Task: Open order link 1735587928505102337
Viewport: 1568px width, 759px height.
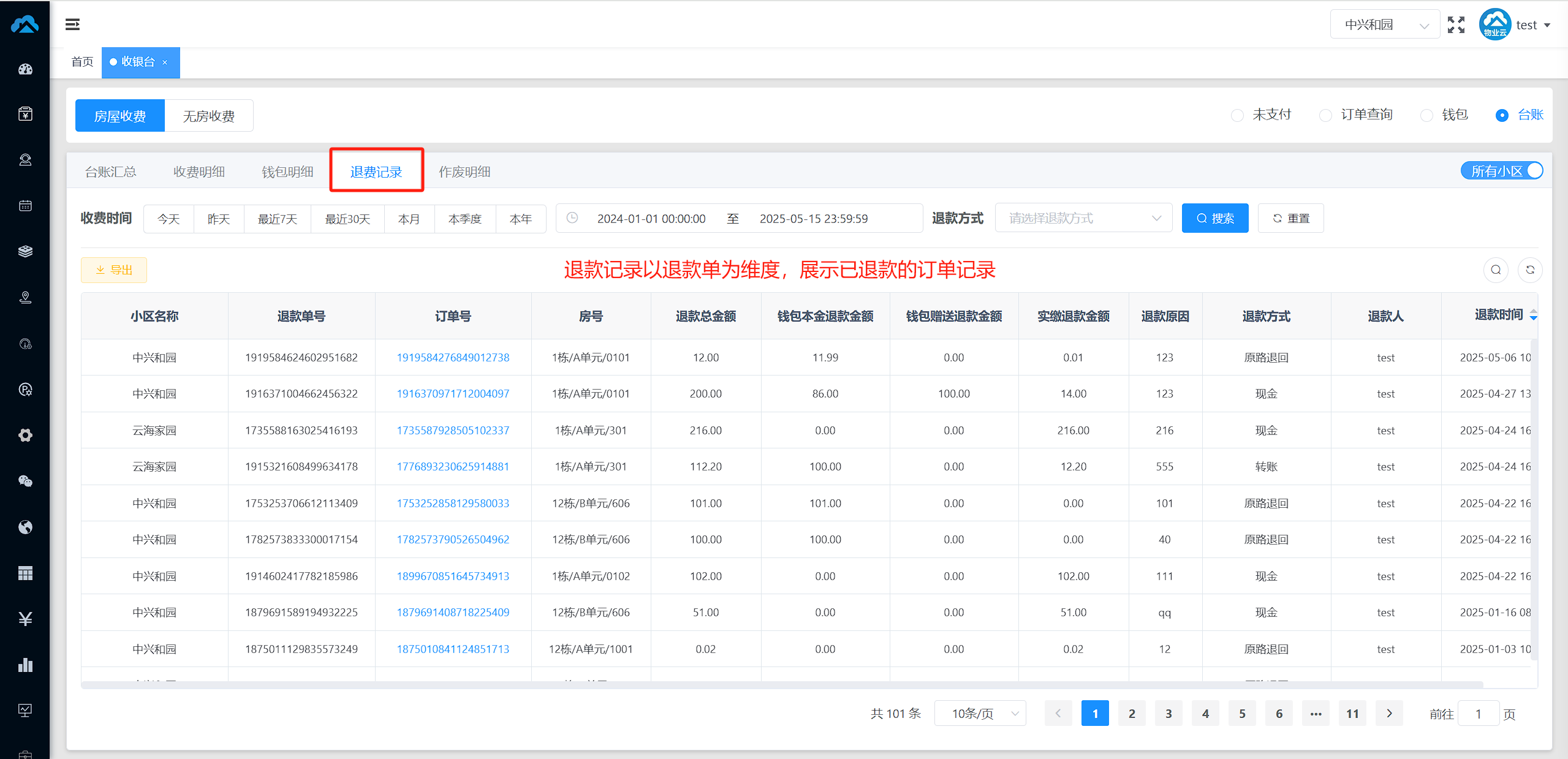Action: point(453,431)
